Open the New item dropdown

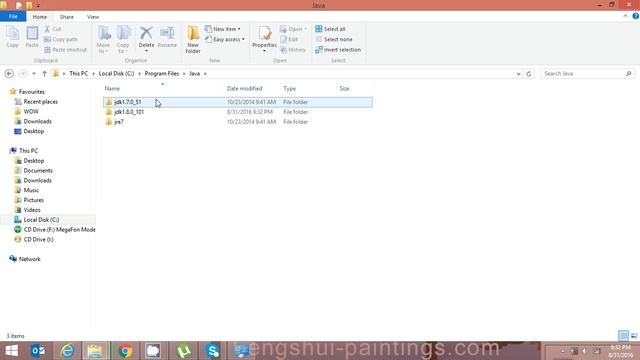222,29
